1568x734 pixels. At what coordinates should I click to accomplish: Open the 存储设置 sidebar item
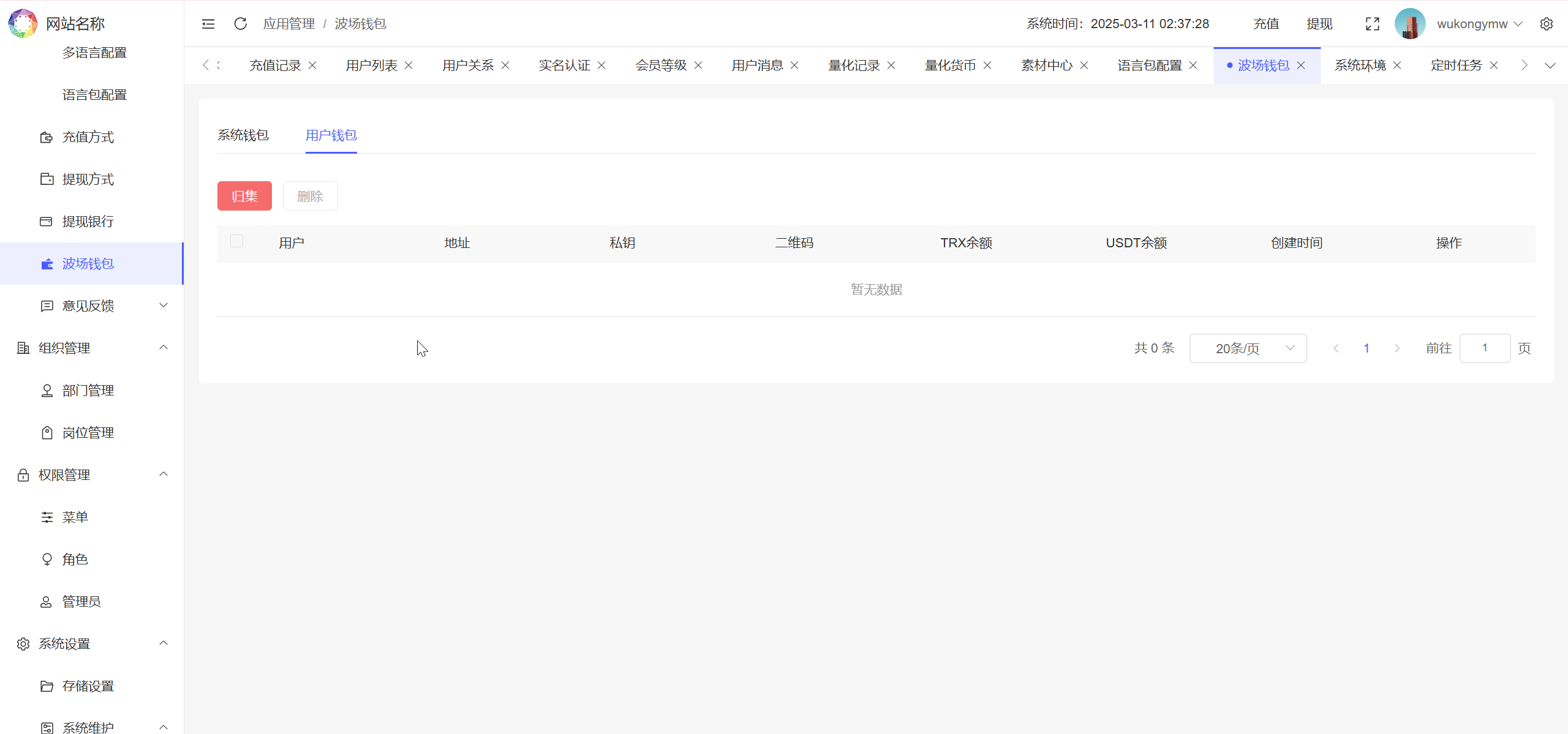point(88,686)
